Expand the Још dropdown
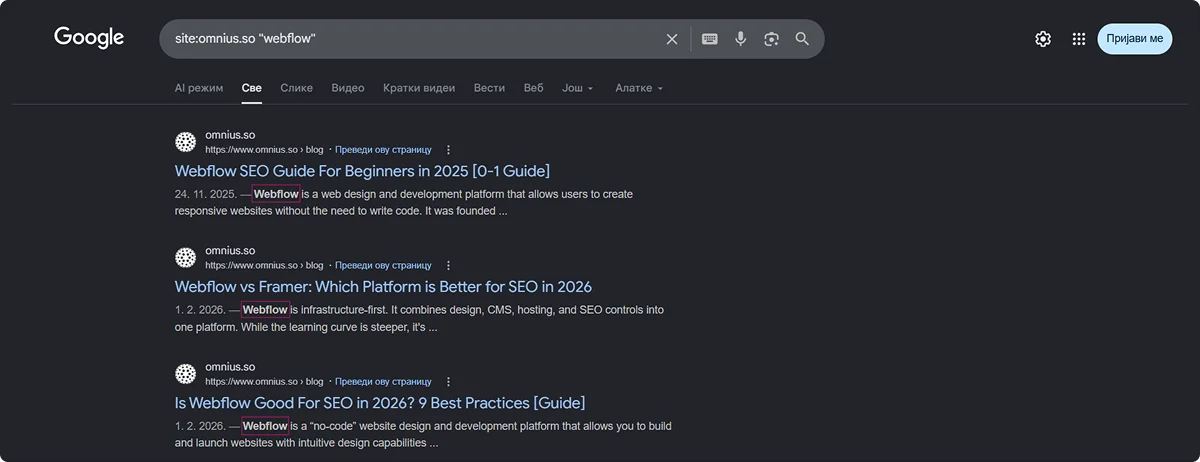 click(x=578, y=88)
